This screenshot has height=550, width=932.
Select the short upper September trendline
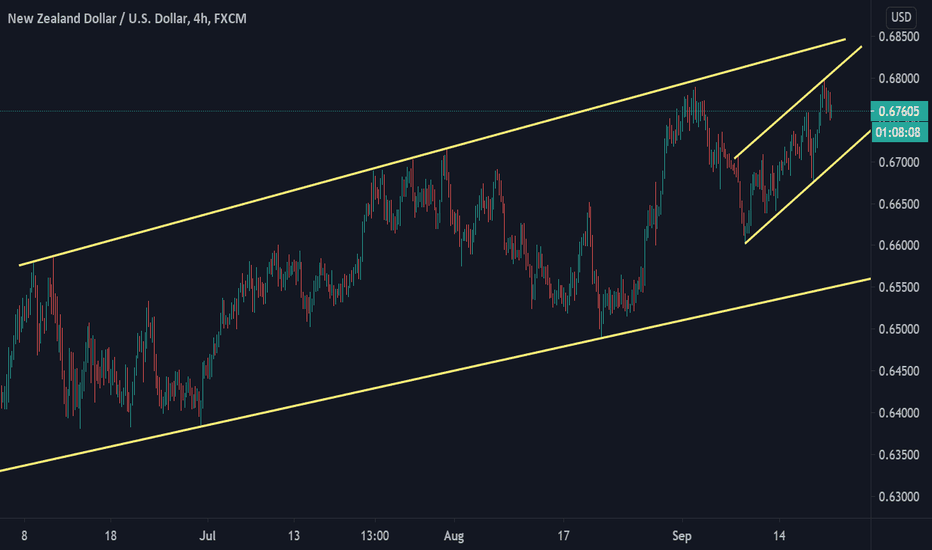tap(798, 102)
